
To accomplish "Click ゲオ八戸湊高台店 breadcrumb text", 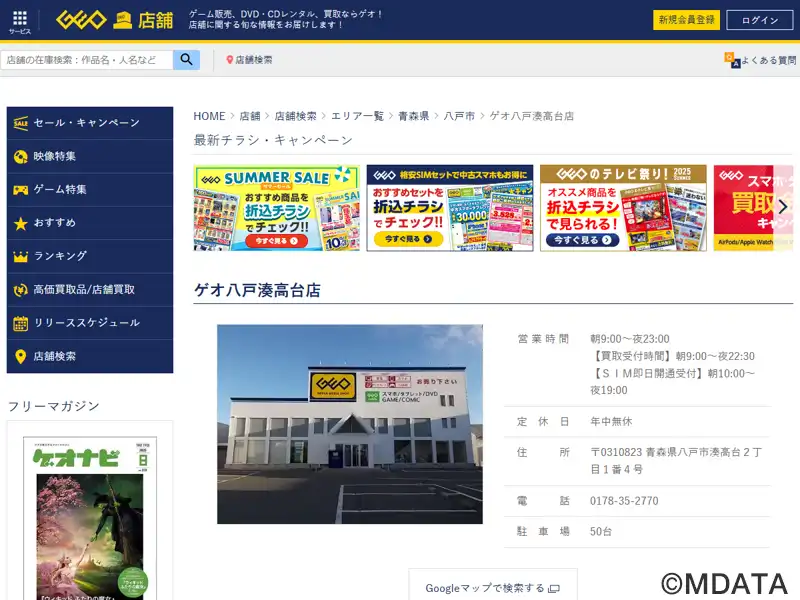I will pyautogui.click(x=531, y=116).
